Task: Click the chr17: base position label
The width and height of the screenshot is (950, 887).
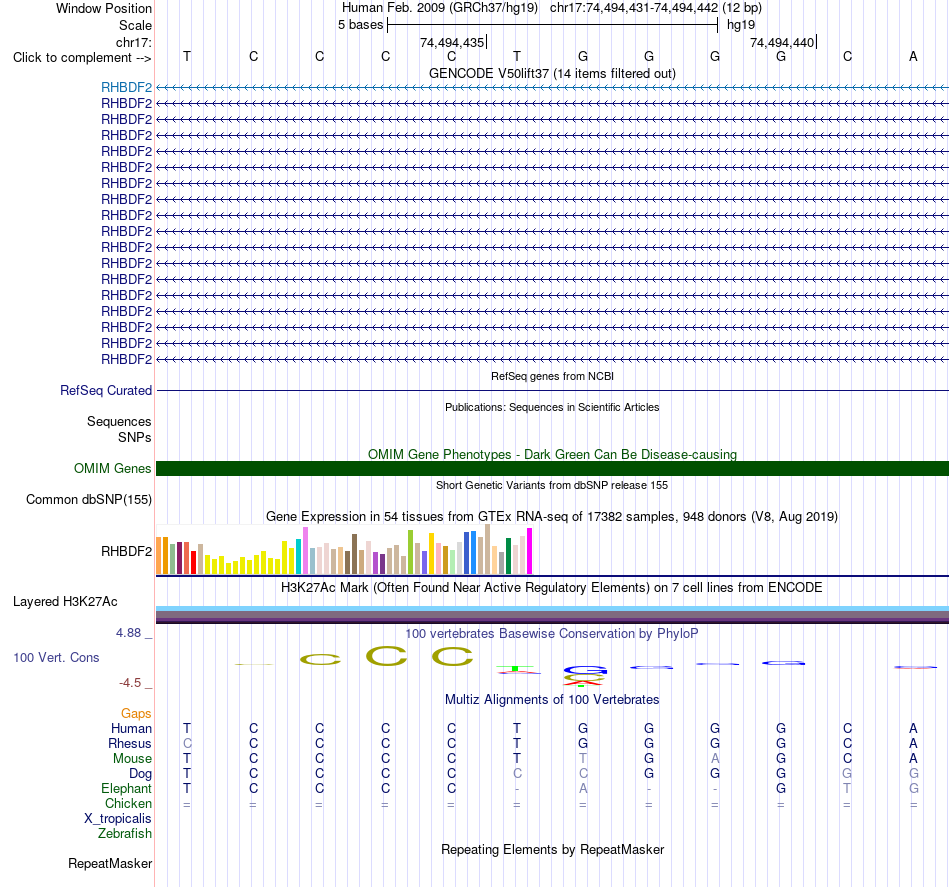Action: 133,42
